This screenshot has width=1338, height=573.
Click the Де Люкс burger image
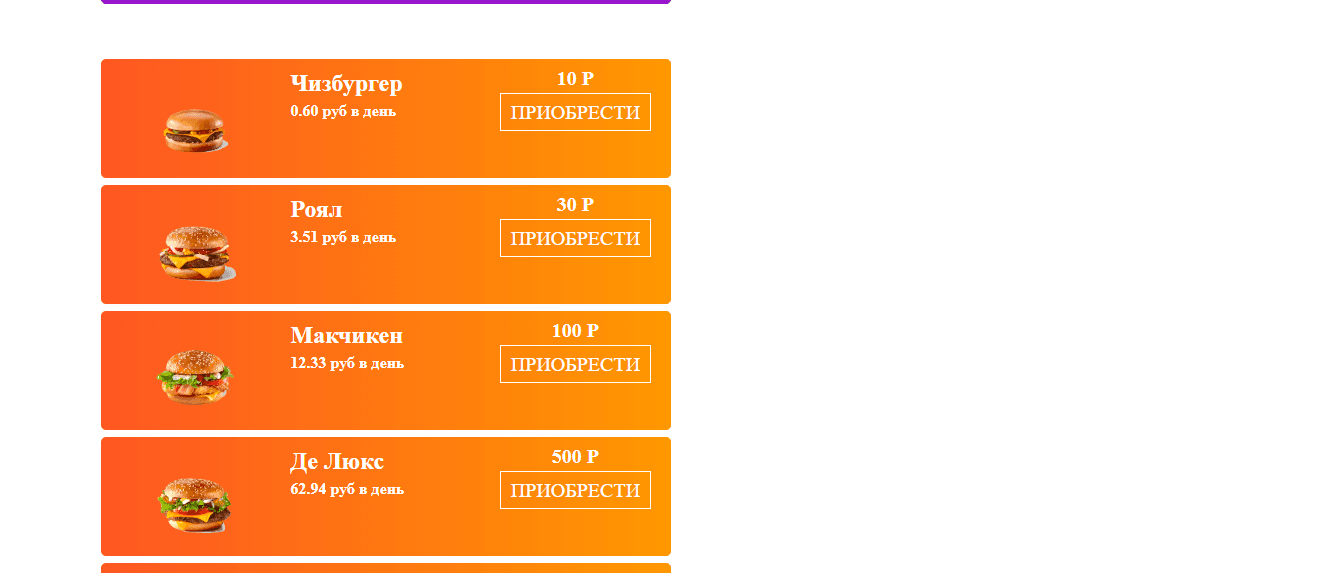(x=195, y=505)
